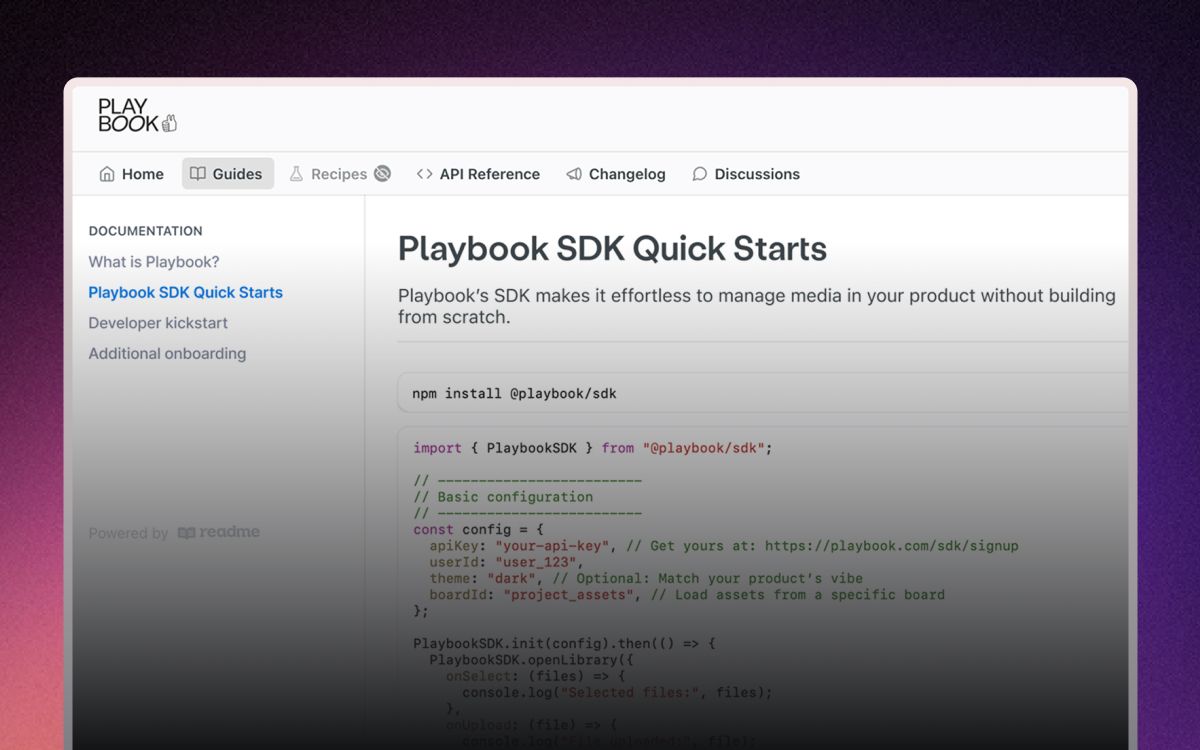This screenshot has height=750, width=1200.
Task: Click the userId "user_123" code line
Action: click(506, 562)
